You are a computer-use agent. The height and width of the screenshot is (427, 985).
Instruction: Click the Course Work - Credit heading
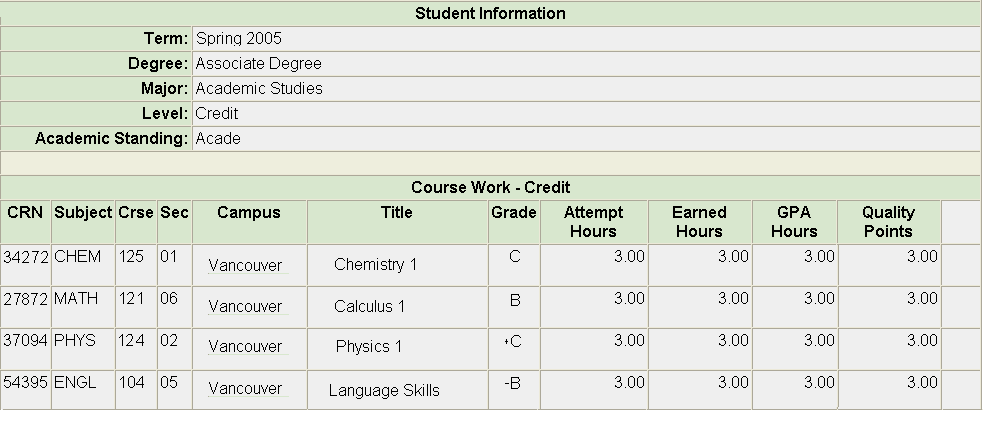tap(490, 188)
